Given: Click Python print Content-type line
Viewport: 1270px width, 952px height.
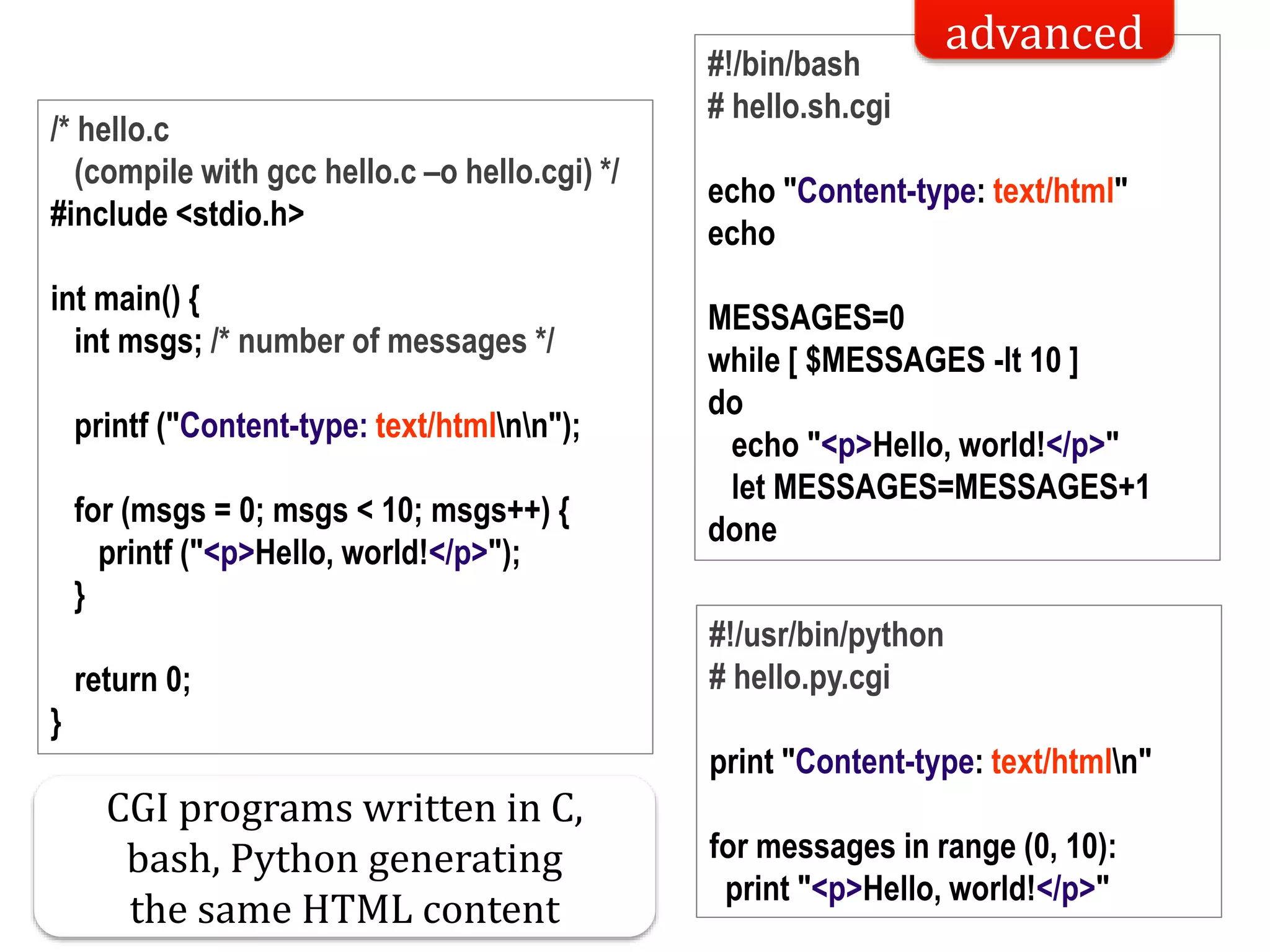Looking at the screenshot, I should pos(930,762).
